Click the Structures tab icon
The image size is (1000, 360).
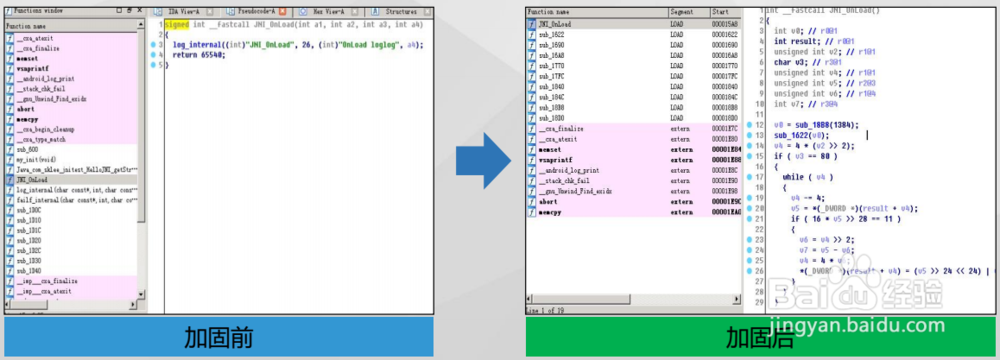point(375,11)
